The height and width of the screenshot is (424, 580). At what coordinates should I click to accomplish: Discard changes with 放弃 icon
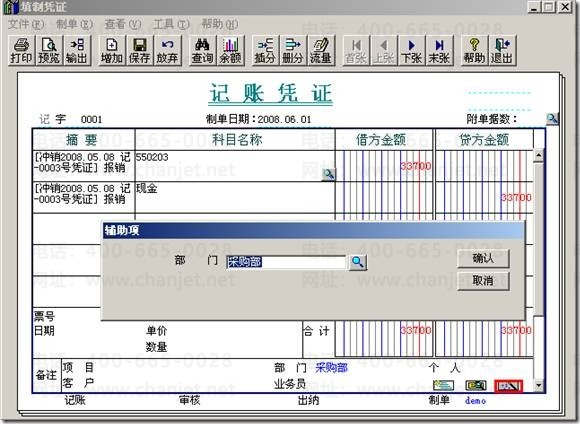(x=167, y=51)
